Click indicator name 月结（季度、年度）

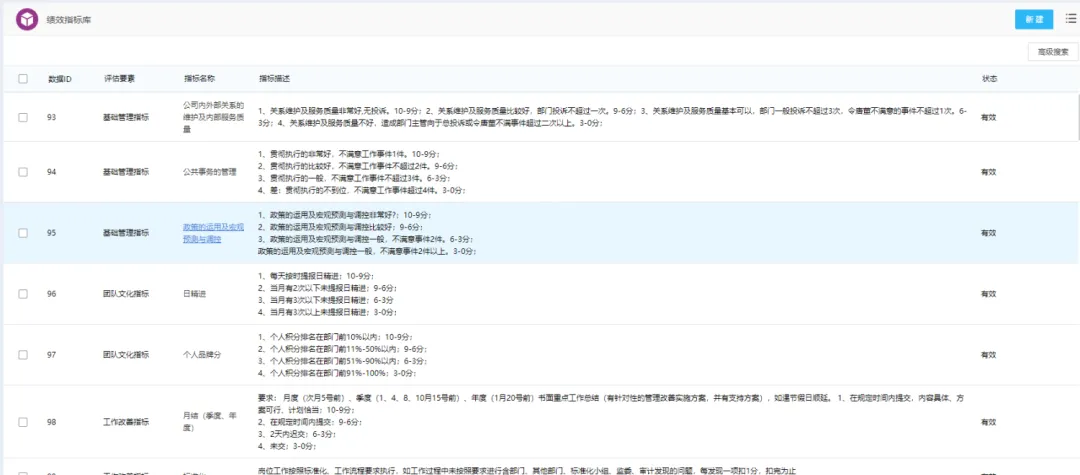click(209, 421)
